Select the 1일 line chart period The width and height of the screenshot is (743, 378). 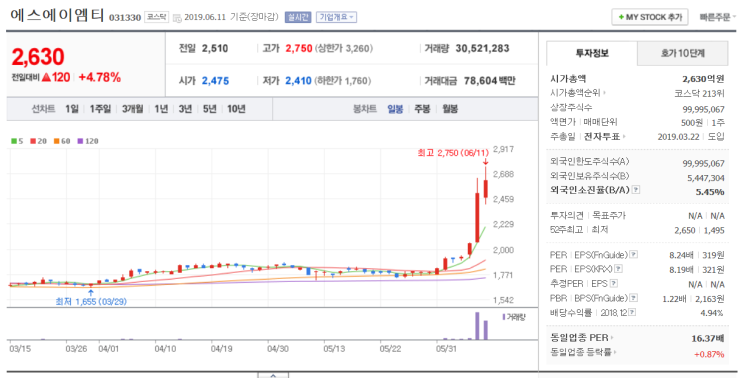point(72,109)
